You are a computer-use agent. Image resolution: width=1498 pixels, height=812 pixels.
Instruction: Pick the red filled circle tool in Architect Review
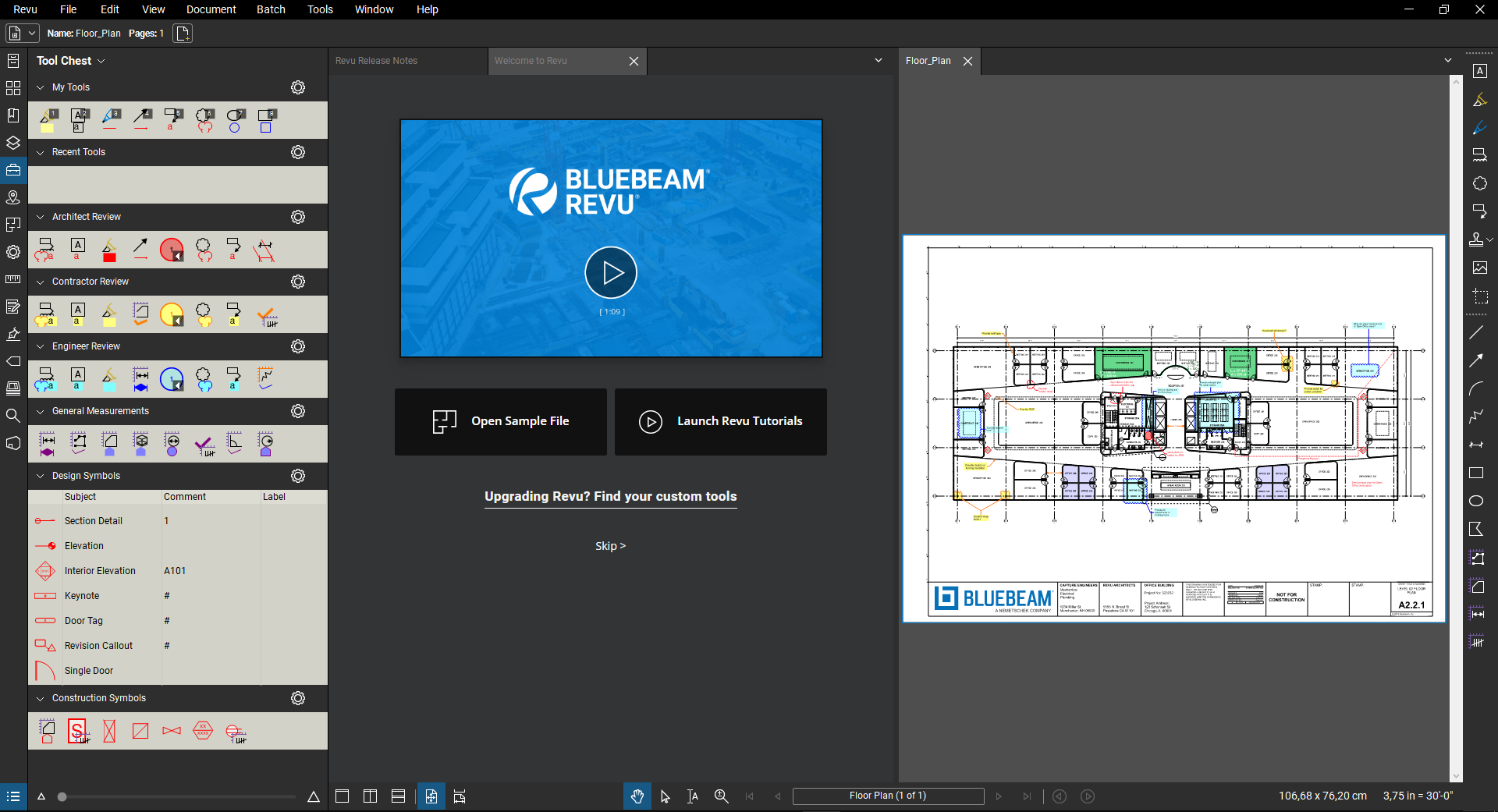[172, 250]
